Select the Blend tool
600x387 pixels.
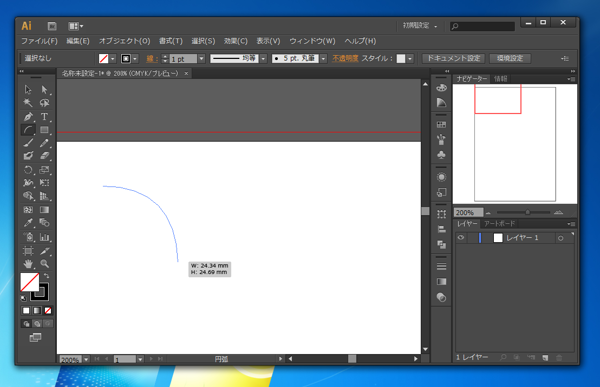pos(44,223)
